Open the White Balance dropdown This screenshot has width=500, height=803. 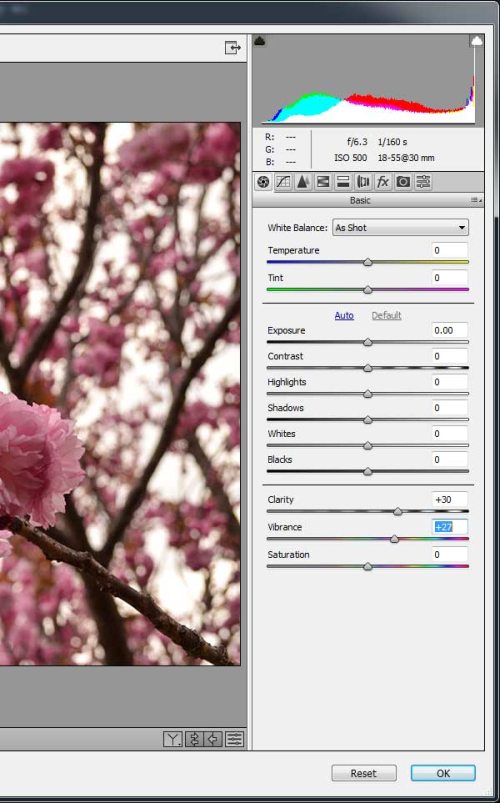(400, 228)
